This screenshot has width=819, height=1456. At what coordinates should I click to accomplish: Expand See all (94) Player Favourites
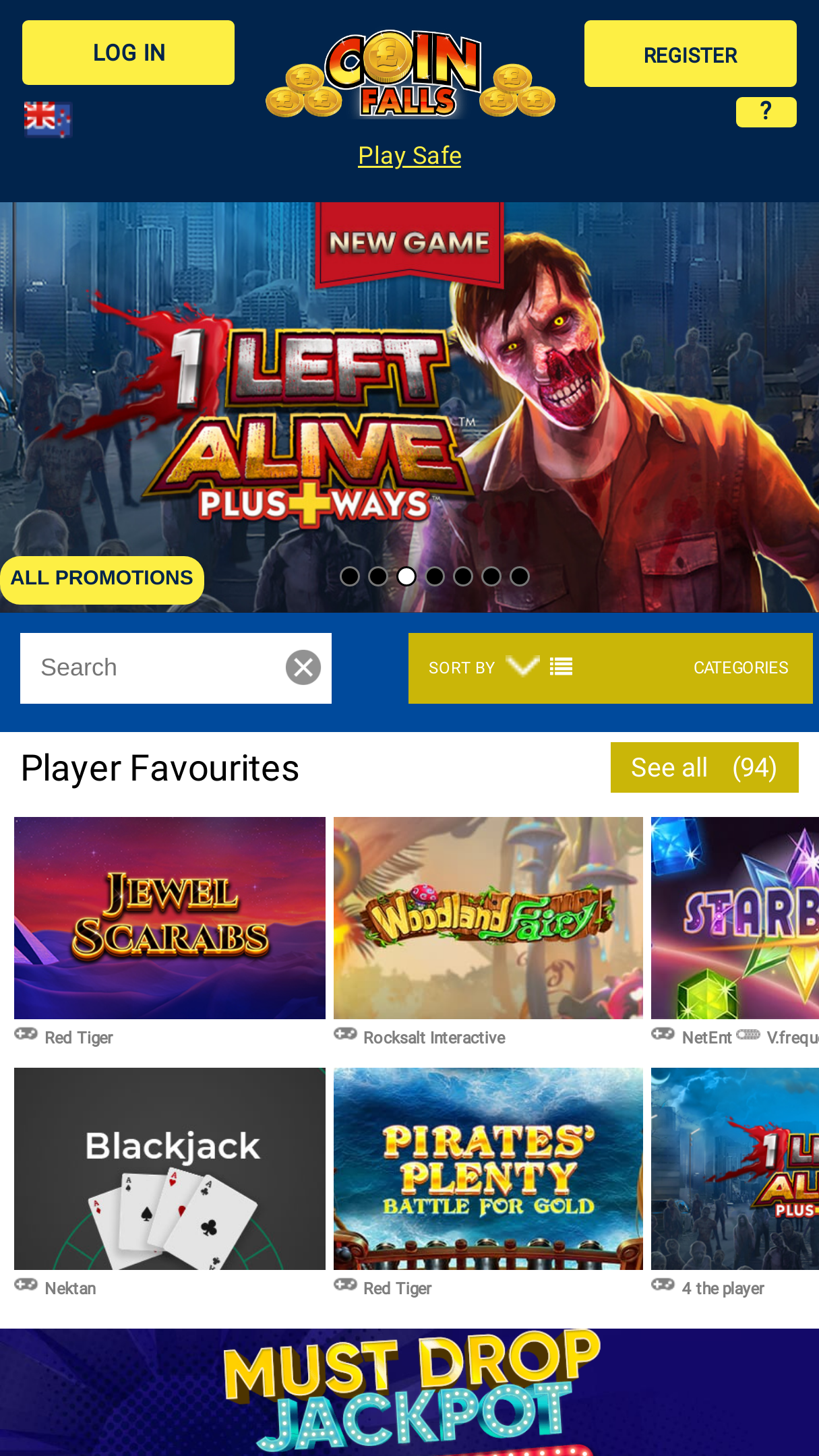pos(704,768)
